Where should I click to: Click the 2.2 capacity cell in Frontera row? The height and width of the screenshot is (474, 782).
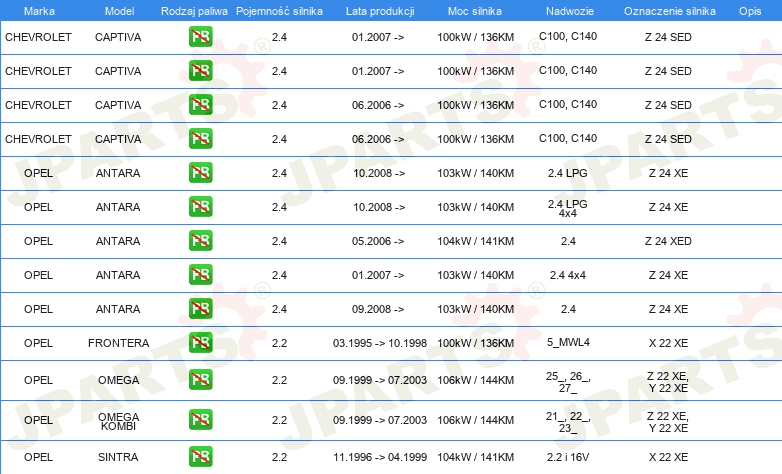pos(279,343)
